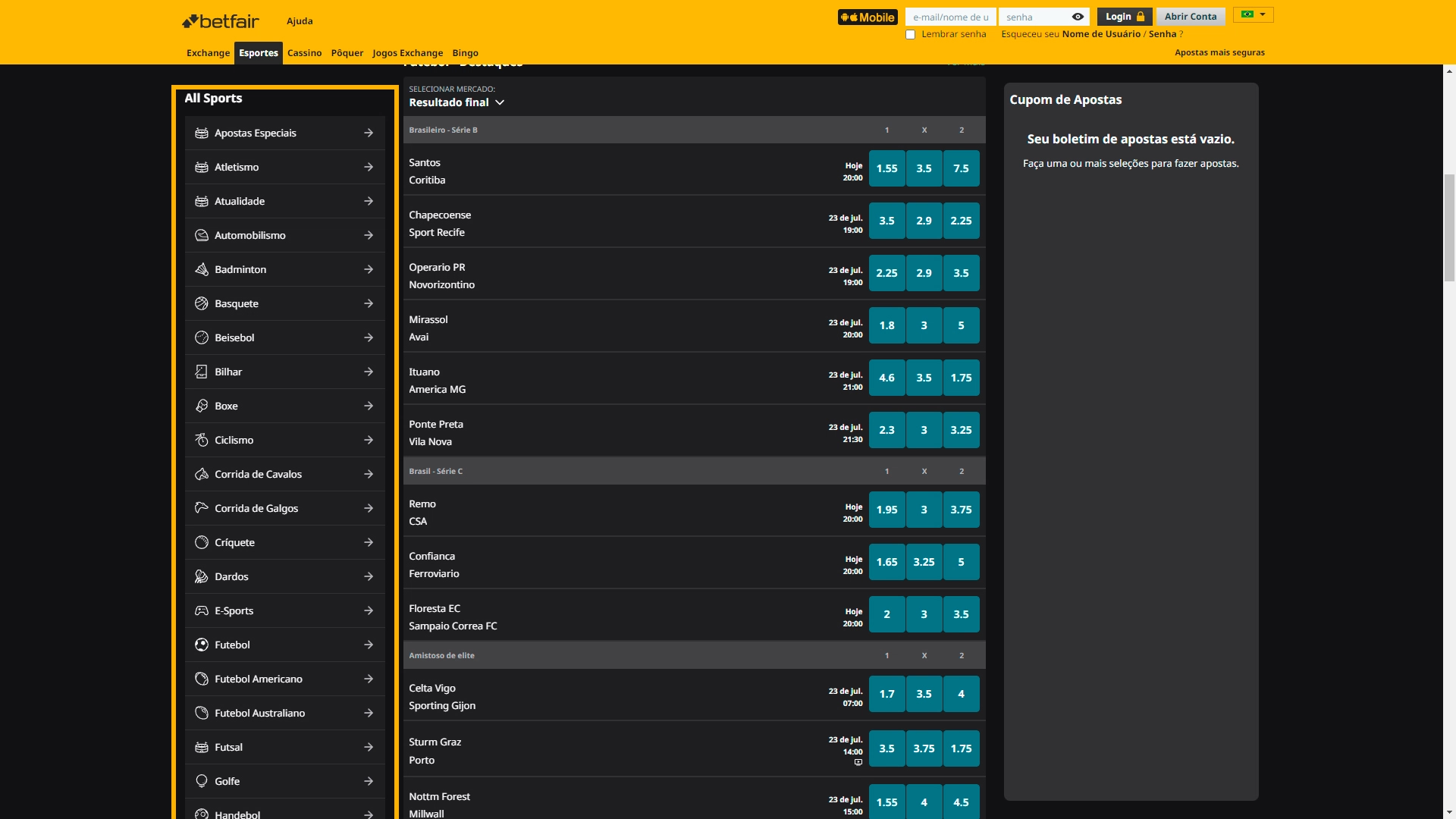The image size is (1456, 819).
Task: Switch to the Cassino tab
Action: point(304,52)
